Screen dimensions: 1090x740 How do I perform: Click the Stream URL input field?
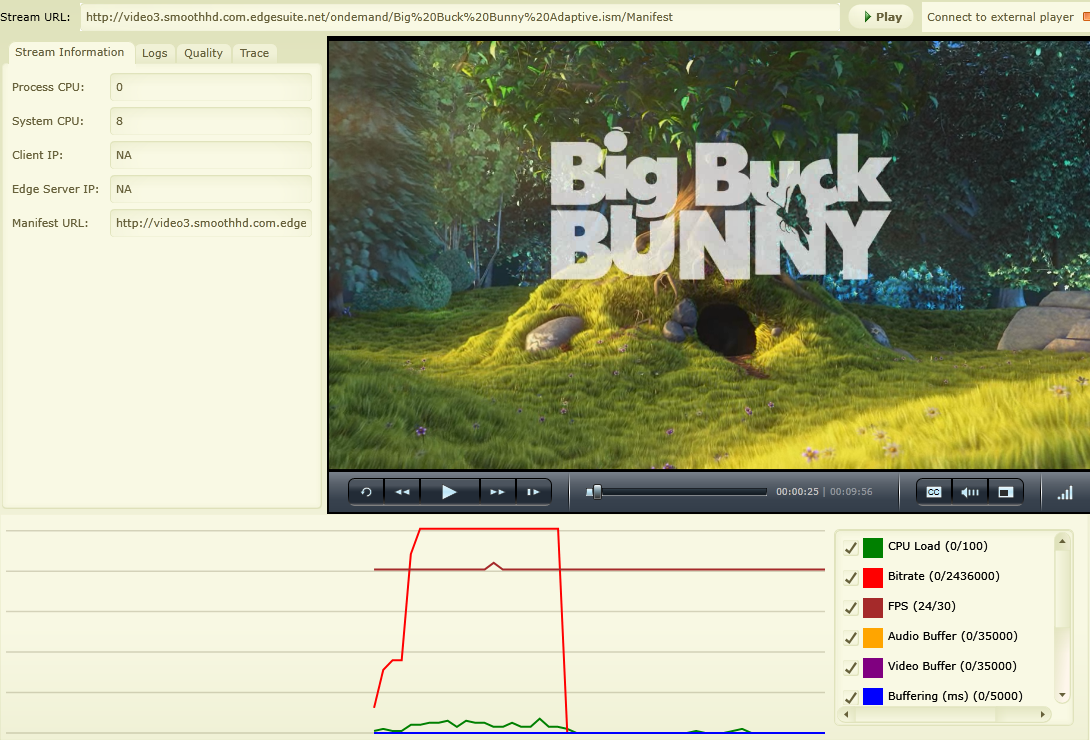pyautogui.click(x=459, y=17)
